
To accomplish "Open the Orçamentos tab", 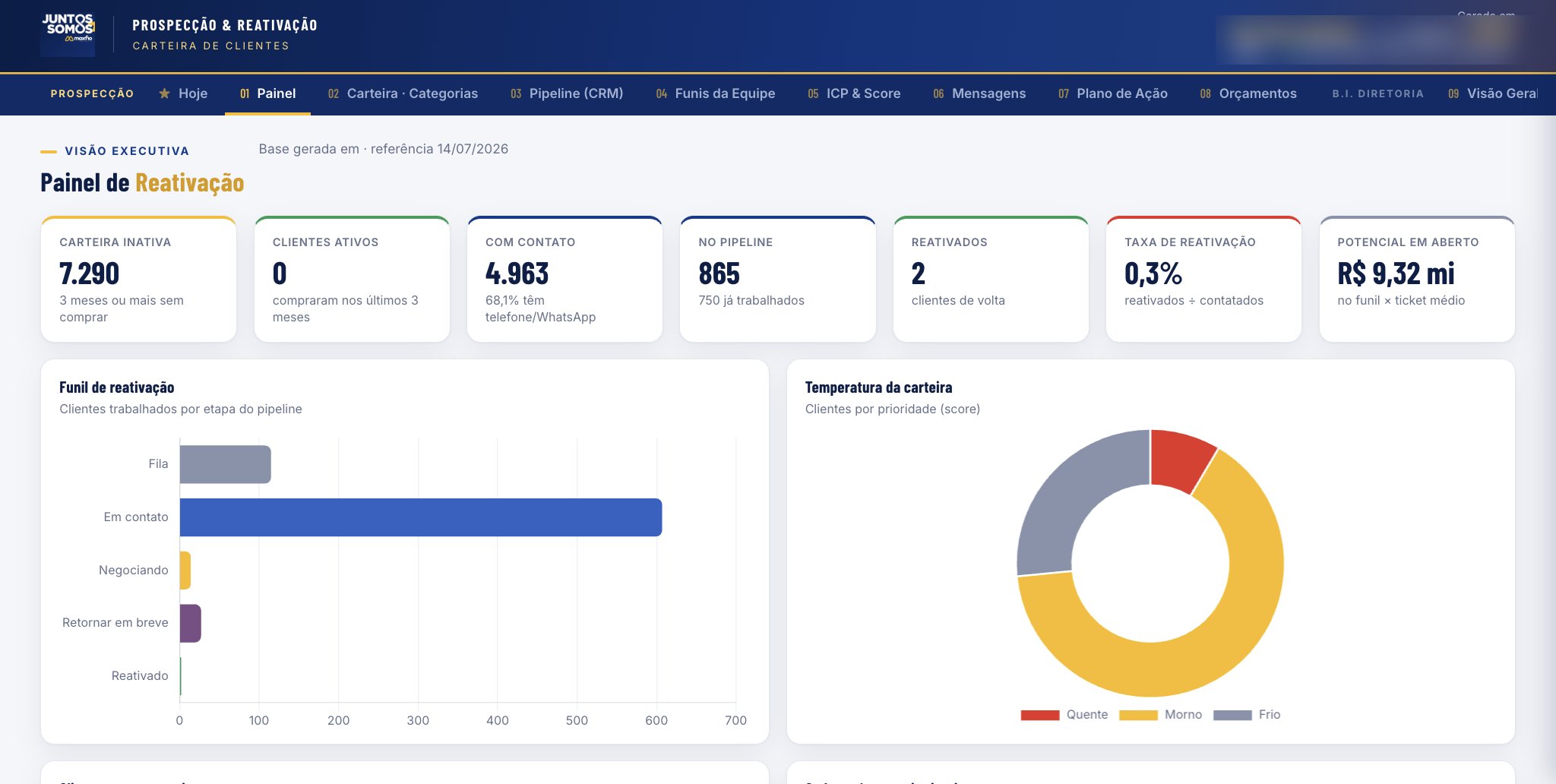I will coord(1248,93).
